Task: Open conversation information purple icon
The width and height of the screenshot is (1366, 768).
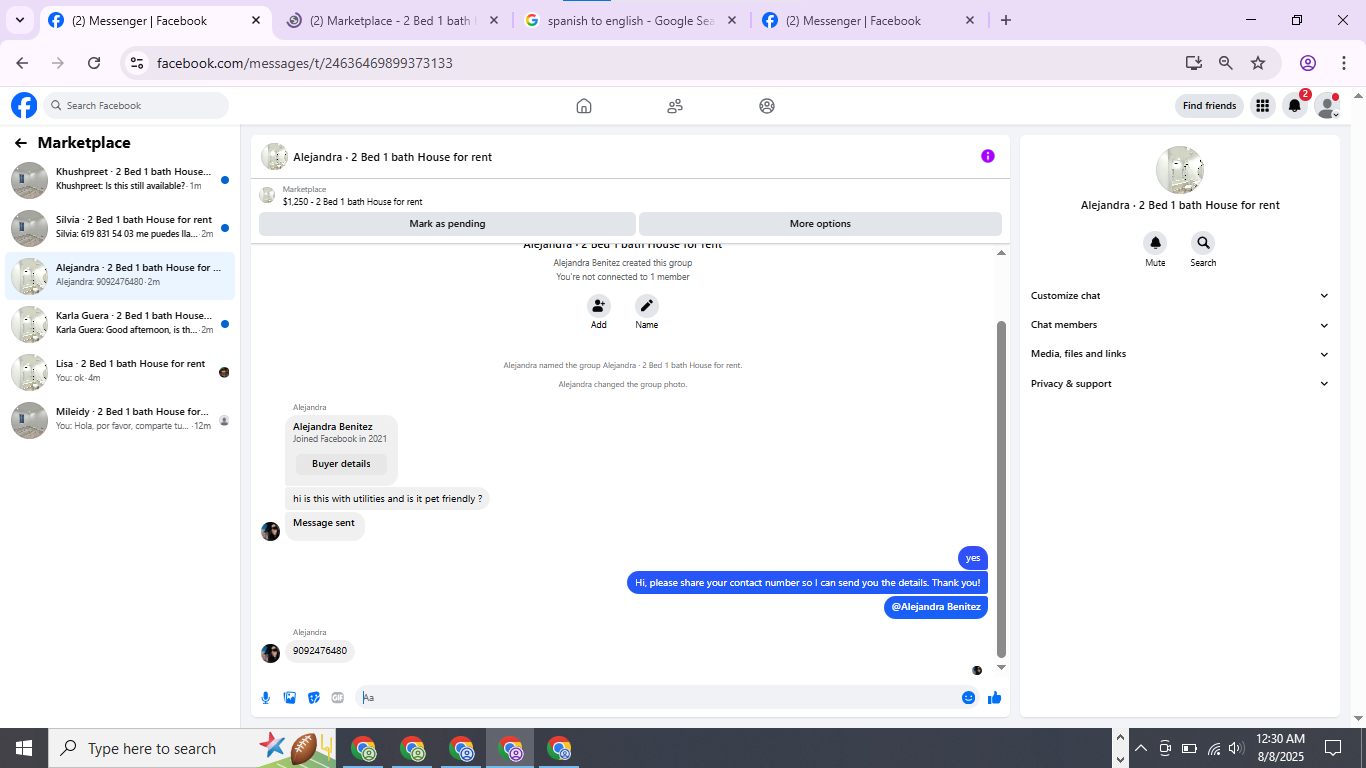Action: (x=988, y=156)
